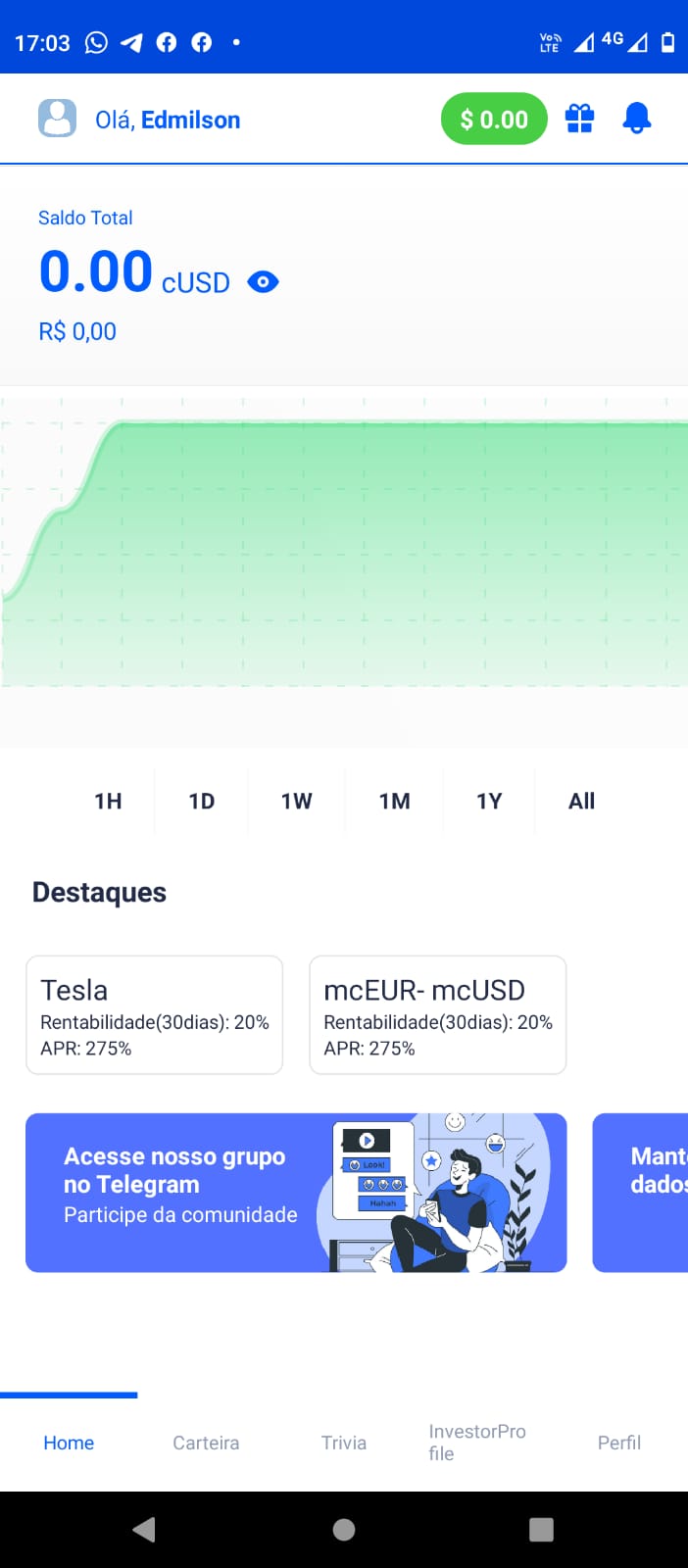Screen dimensions: 688x1568
Task: Tap the user avatar icon
Action: tap(57, 119)
